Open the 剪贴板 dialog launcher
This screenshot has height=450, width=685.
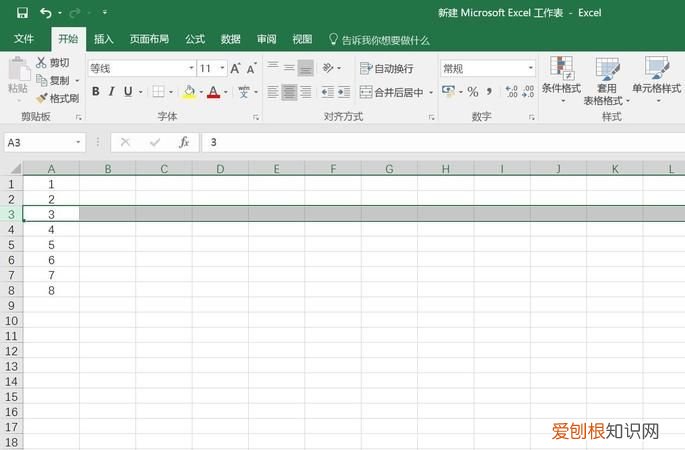tap(79, 117)
